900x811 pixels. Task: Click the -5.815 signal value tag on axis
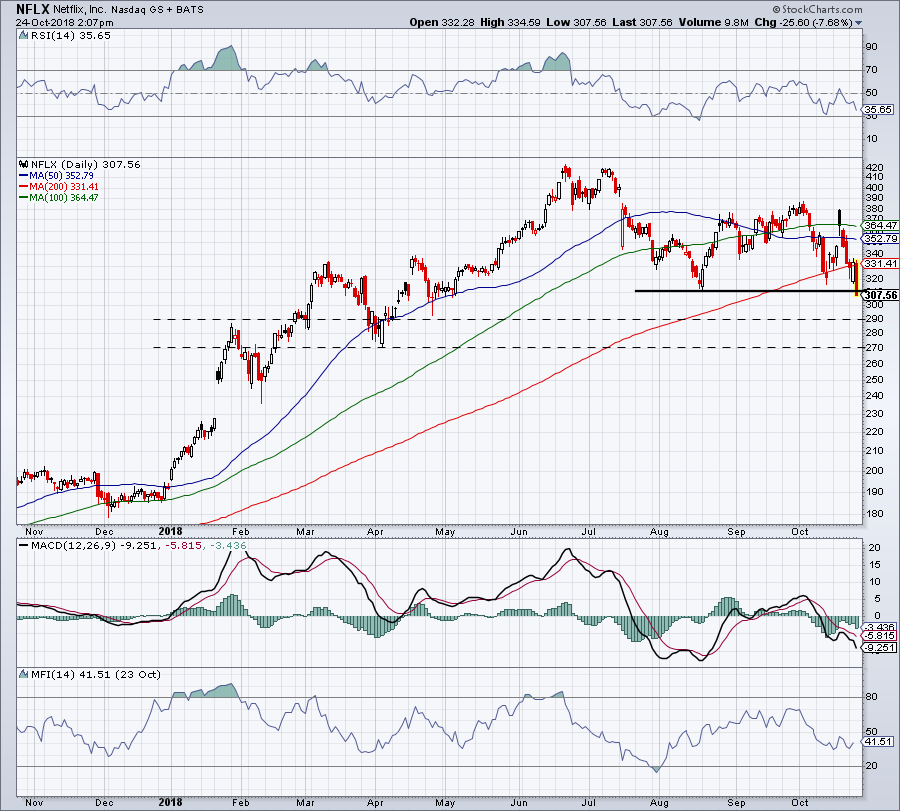(x=880, y=636)
